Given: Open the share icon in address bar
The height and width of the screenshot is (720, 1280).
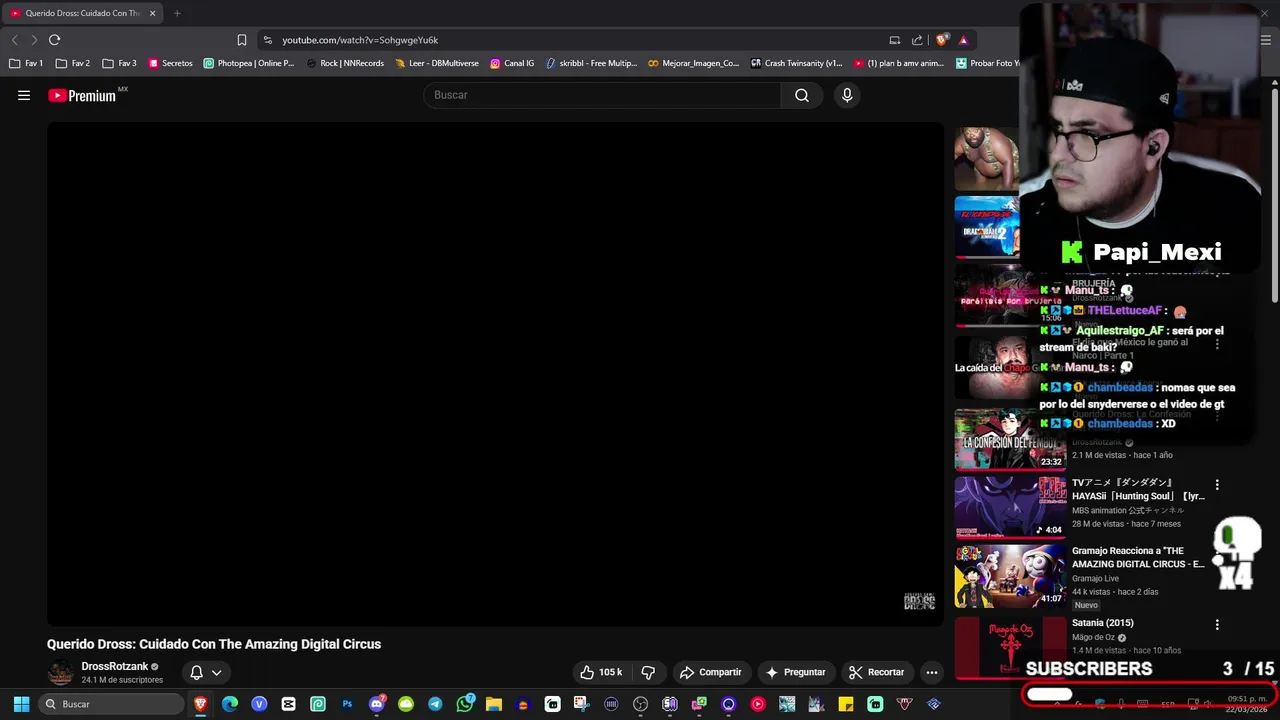Looking at the screenshot, I should [x=917, y=40].
